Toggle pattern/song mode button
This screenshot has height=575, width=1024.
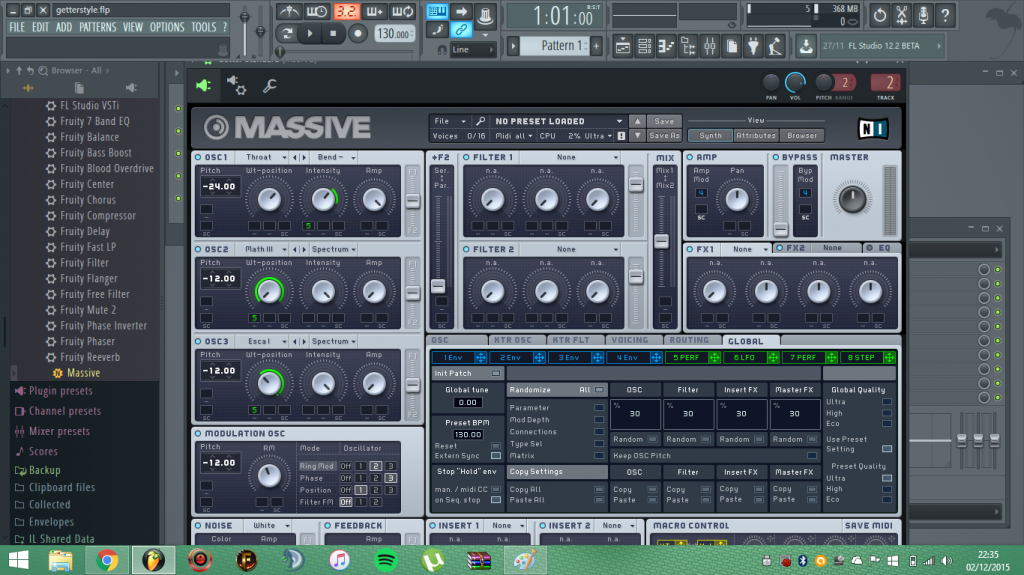(x=287, y=33)
